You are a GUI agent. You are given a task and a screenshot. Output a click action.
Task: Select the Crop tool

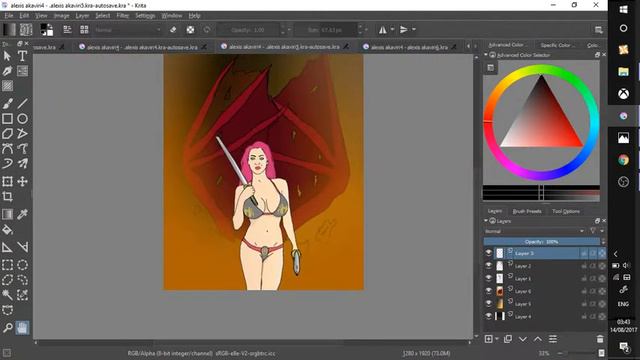pos(7,197)
